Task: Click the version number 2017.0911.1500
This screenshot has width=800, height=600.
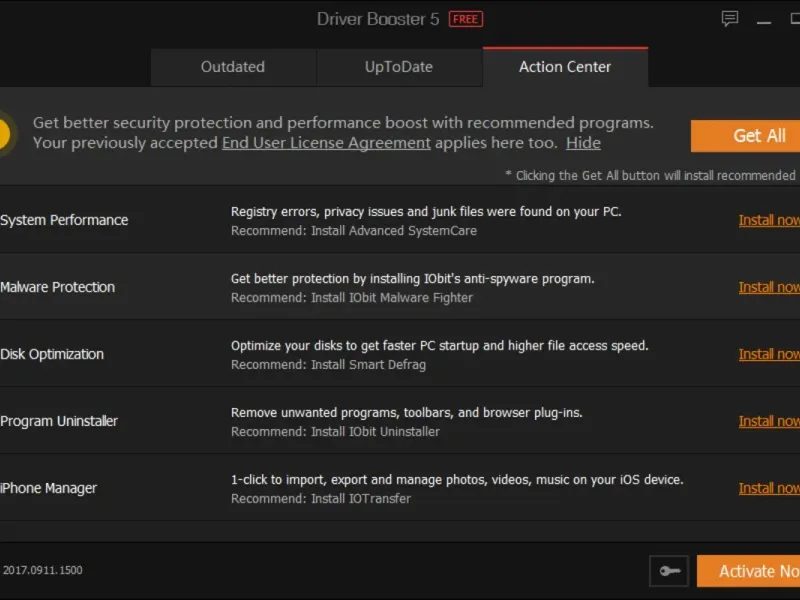Action: pyautogui.click(x=43, y=570)
